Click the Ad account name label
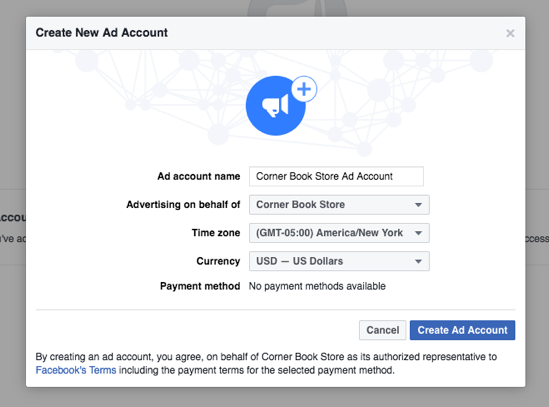Image resolution: width=549 pixels, height=407 pixels. tap(199, 176)
